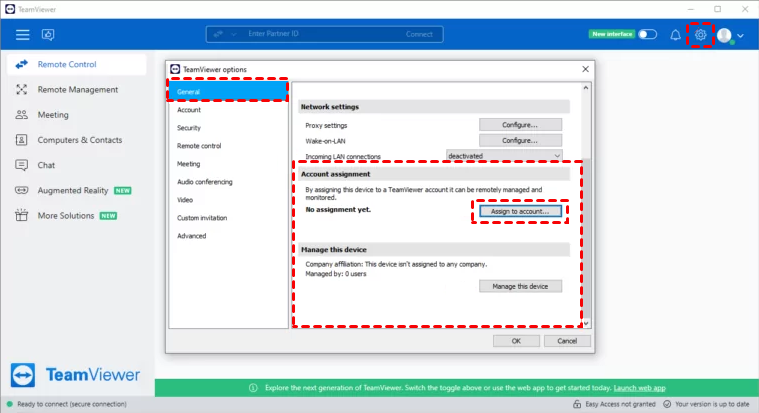
Task: Click the Computers & Contacts icon
Action: 21,140
